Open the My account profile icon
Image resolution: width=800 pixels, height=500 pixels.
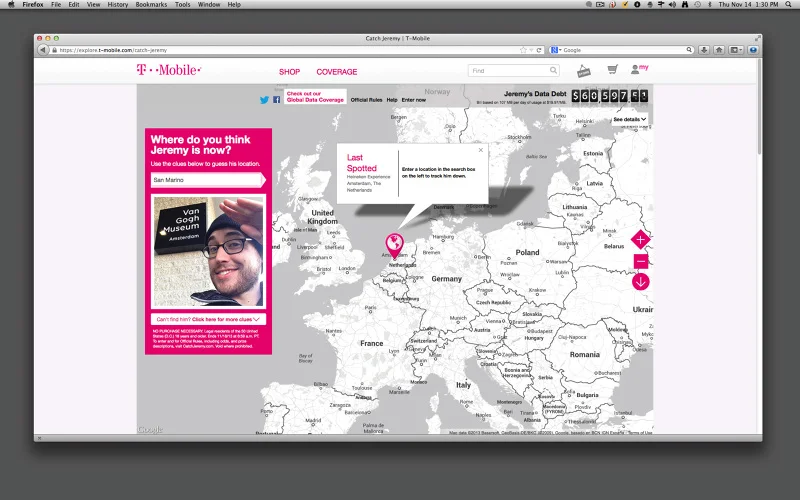(x=639, y=69)
